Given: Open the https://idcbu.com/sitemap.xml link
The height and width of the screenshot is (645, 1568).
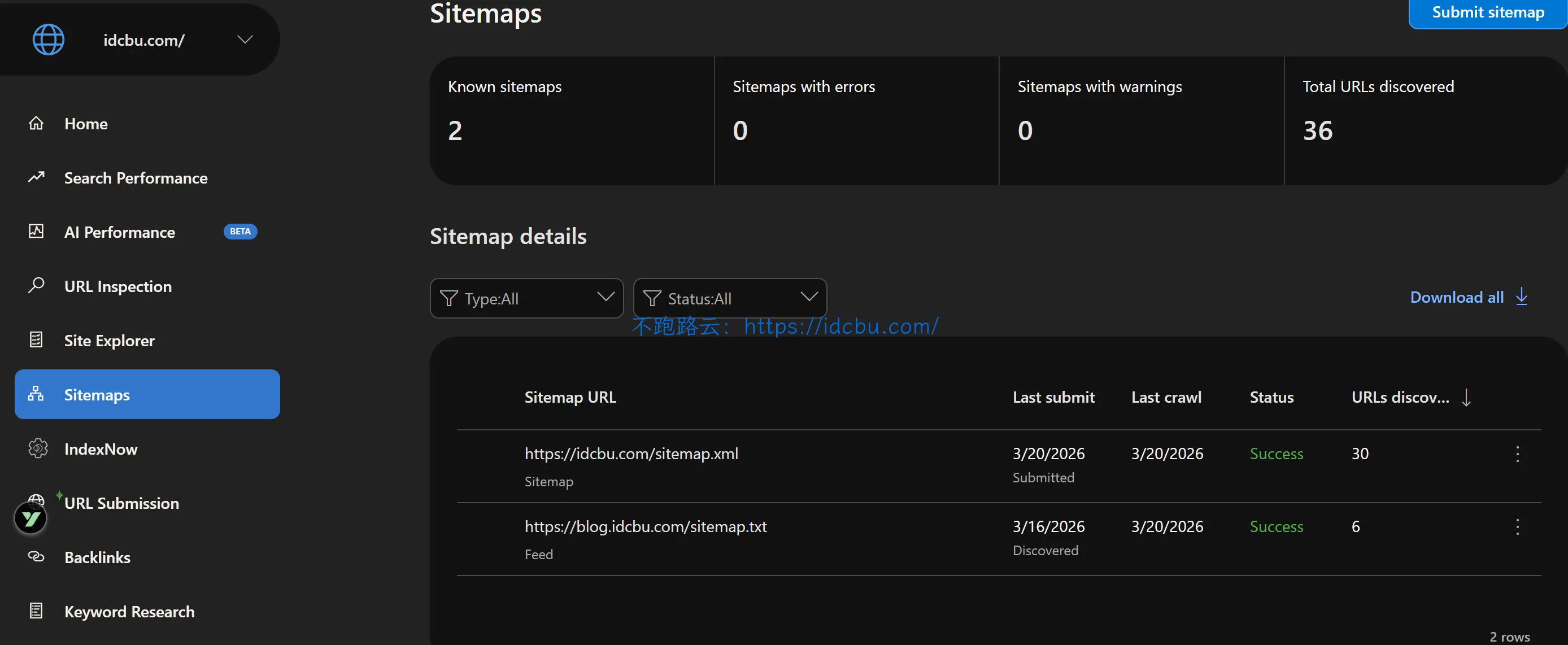Looking at the screenshot, I should pos(630,454).
